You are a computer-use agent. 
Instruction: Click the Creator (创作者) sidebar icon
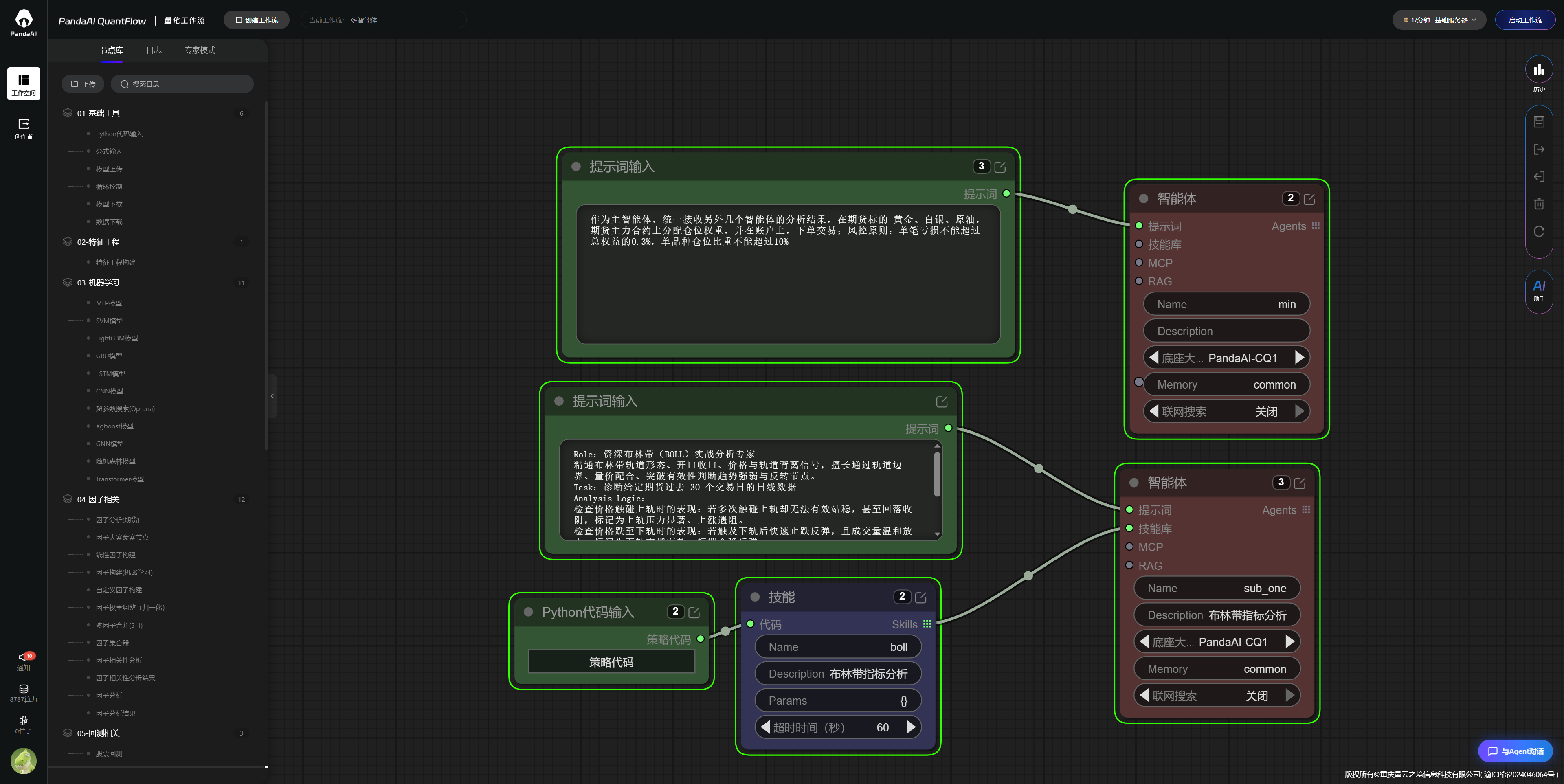tap(24, 128)
